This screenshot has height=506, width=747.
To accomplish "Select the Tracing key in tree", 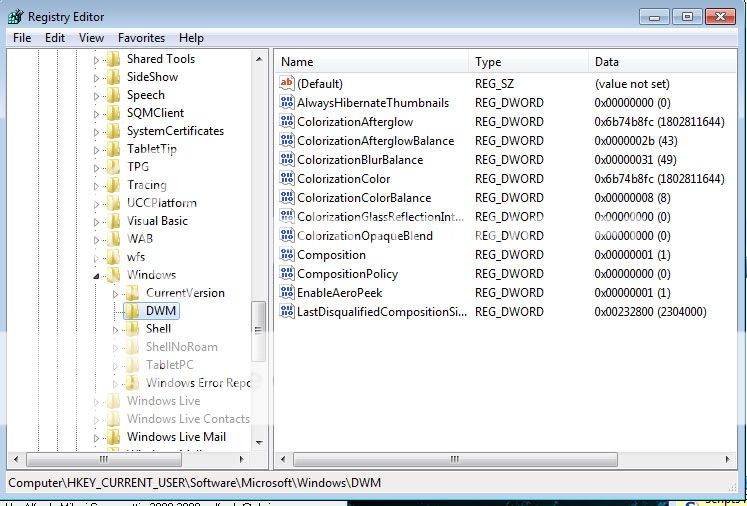I will (147, 185).
